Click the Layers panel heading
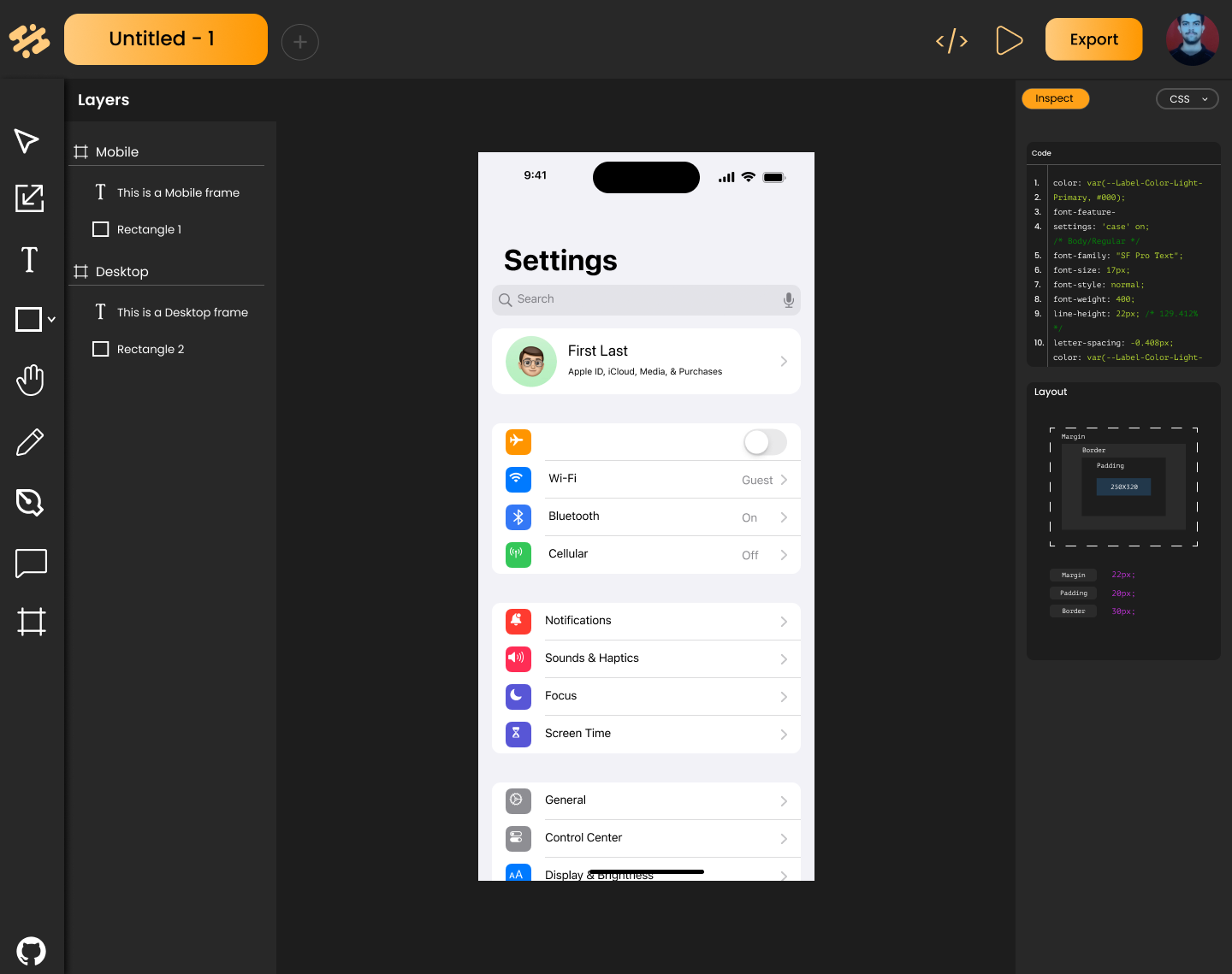1232x974 pixels. [104, 100]
